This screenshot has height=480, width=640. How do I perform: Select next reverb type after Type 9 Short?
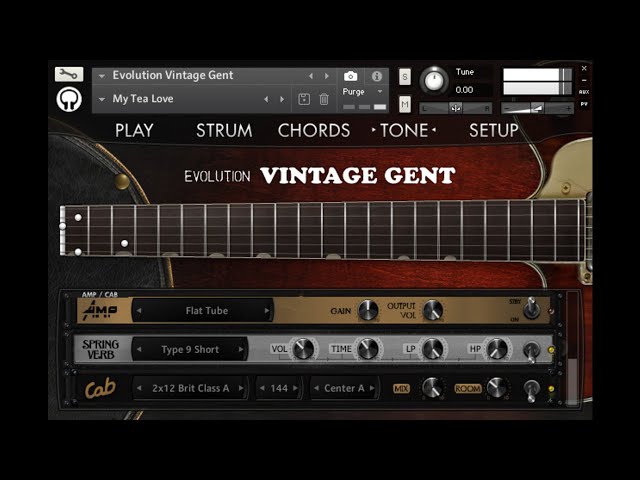(x=241, y=349)
